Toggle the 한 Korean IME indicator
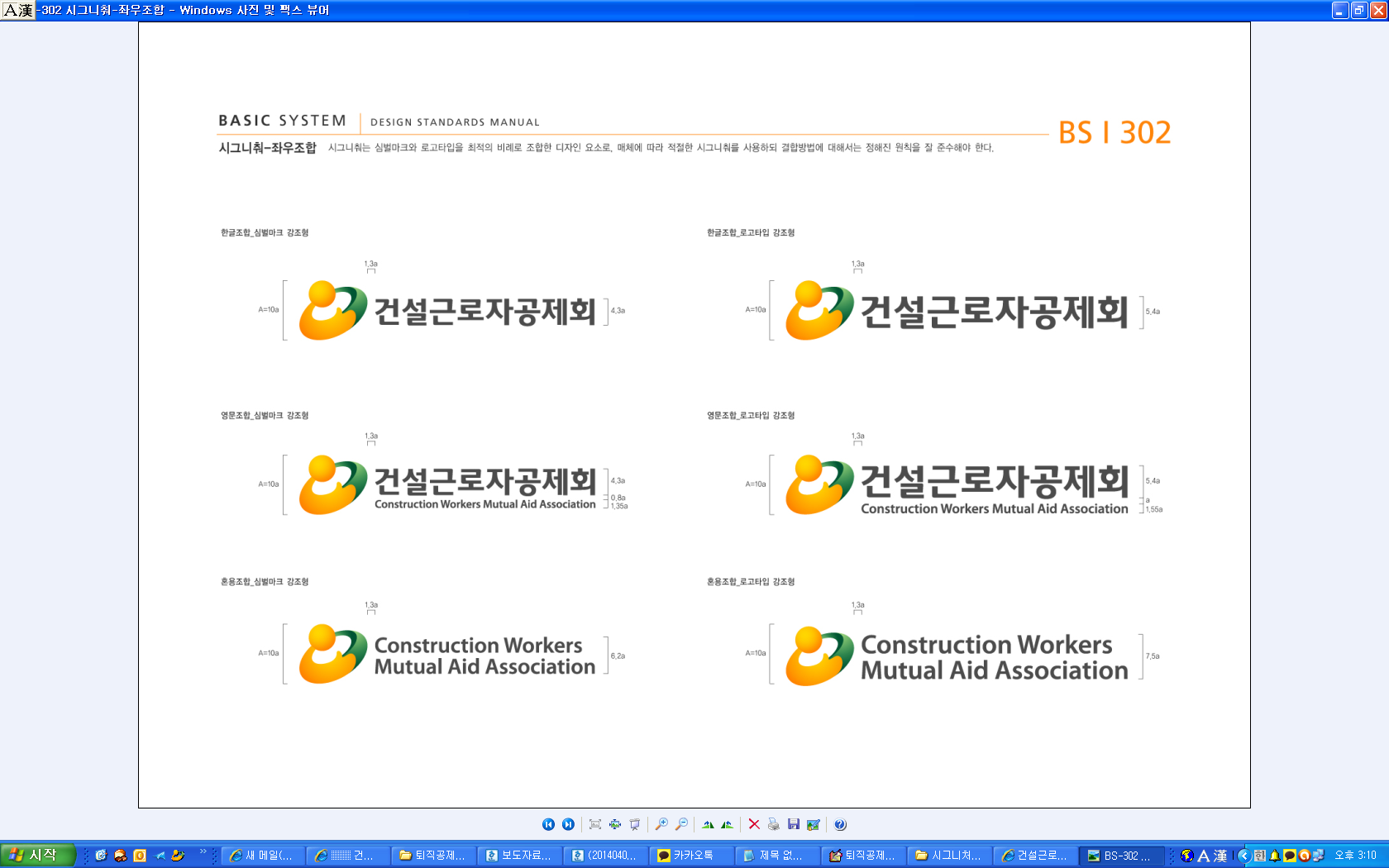The width and height of the screenshot is (1389, 868). click(1260, 856)
